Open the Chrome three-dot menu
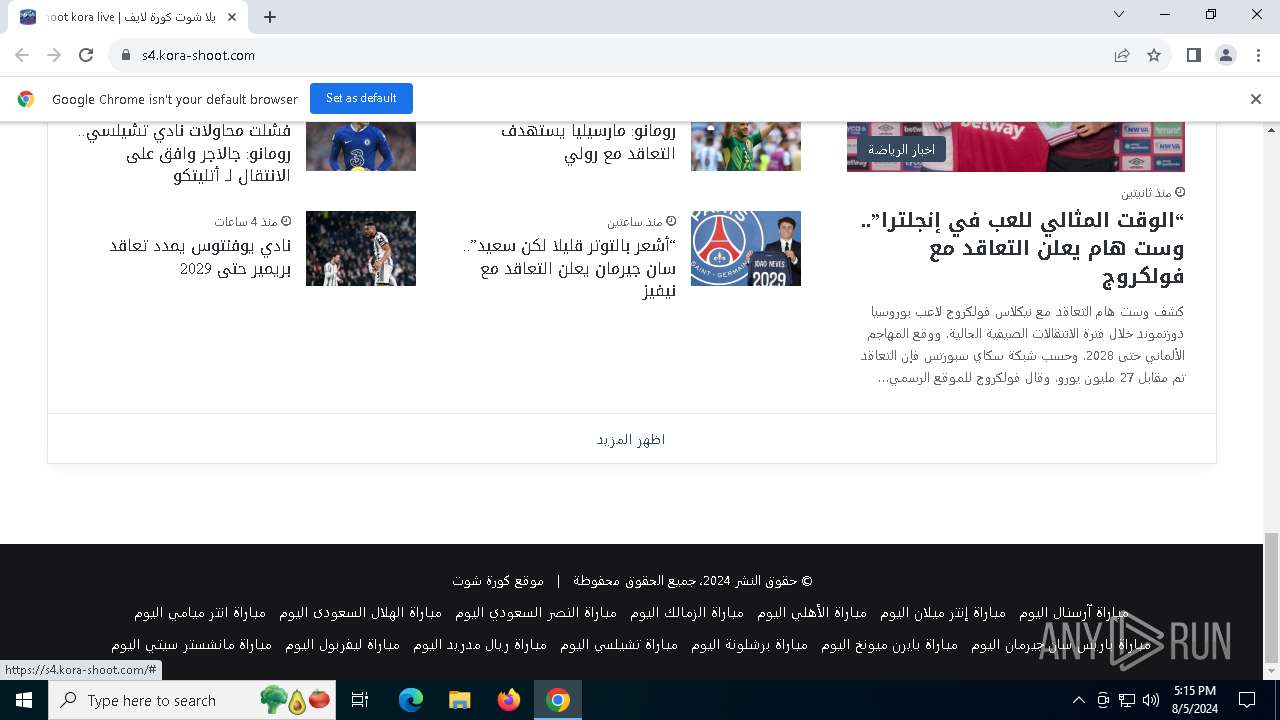This screenshot has width=1280, height=720. coord(1258,56)
